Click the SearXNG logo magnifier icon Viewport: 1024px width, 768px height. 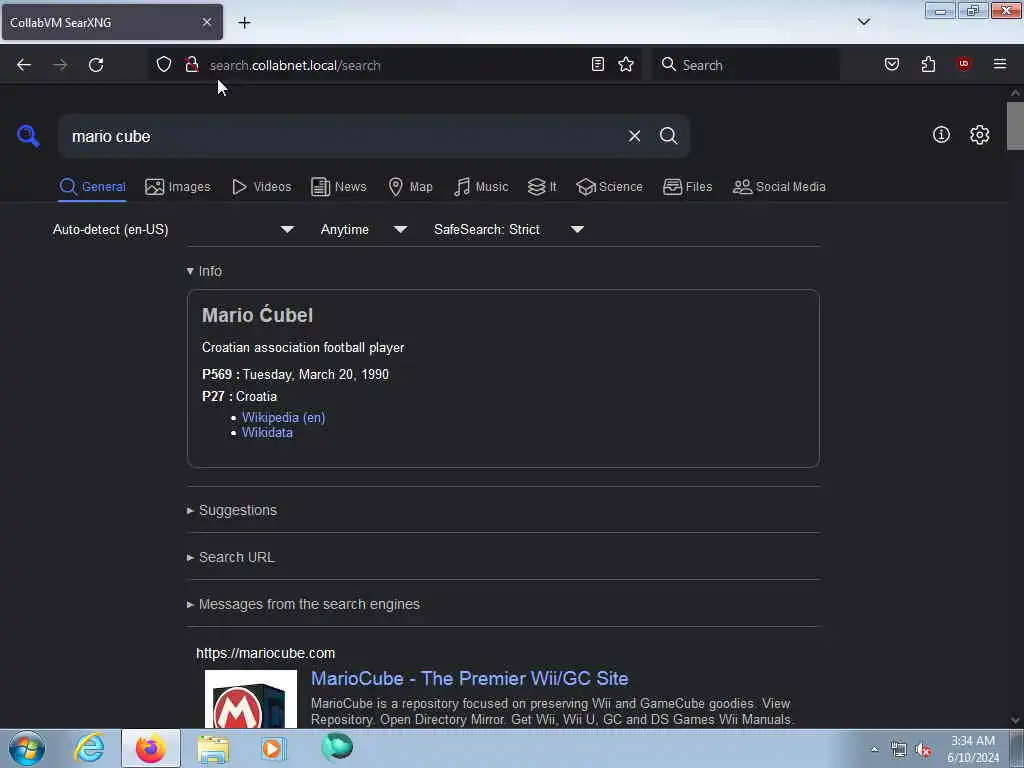(x=28, y=136)
